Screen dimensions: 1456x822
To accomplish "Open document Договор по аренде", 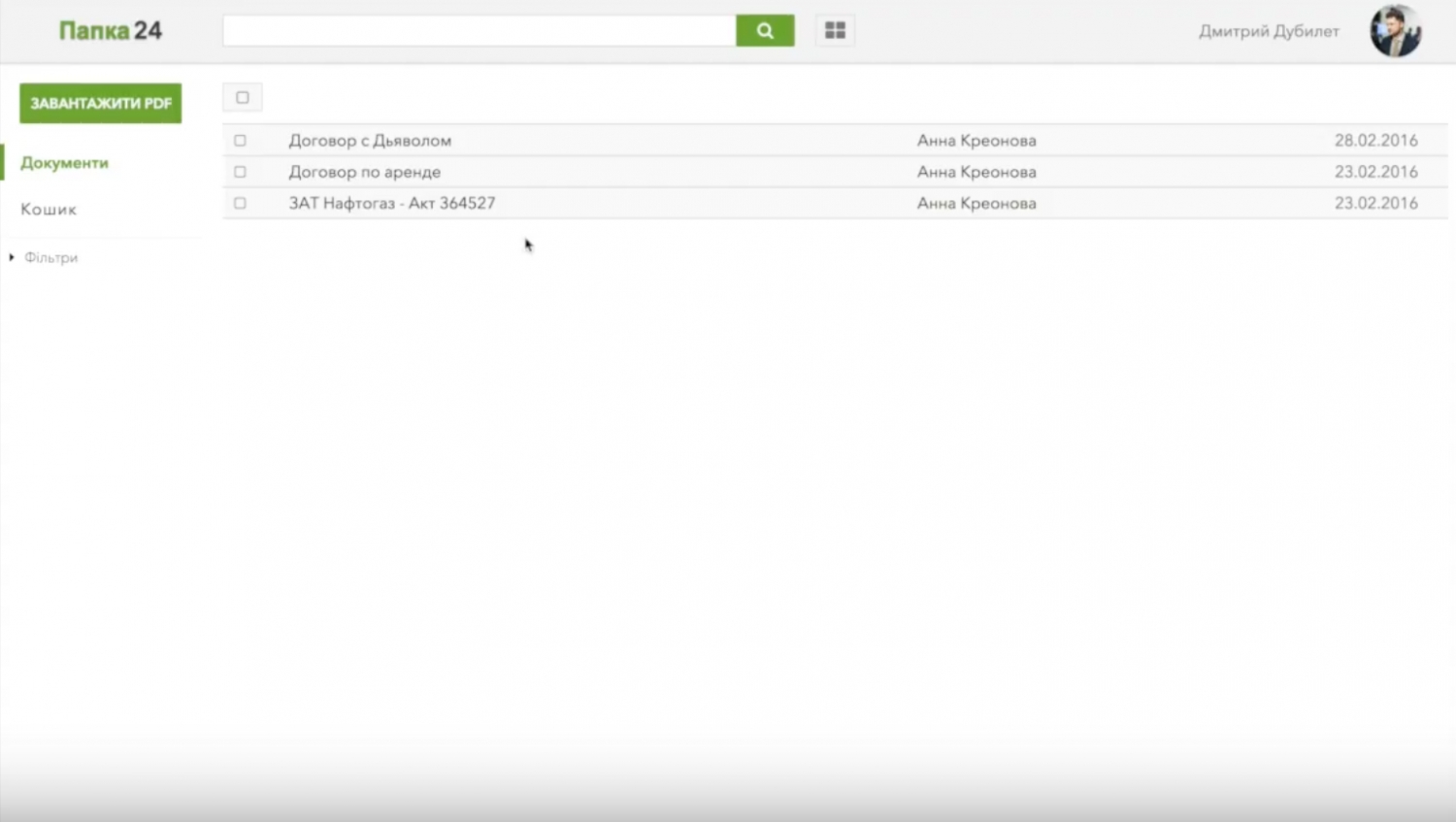I will (x=364, y=172).
